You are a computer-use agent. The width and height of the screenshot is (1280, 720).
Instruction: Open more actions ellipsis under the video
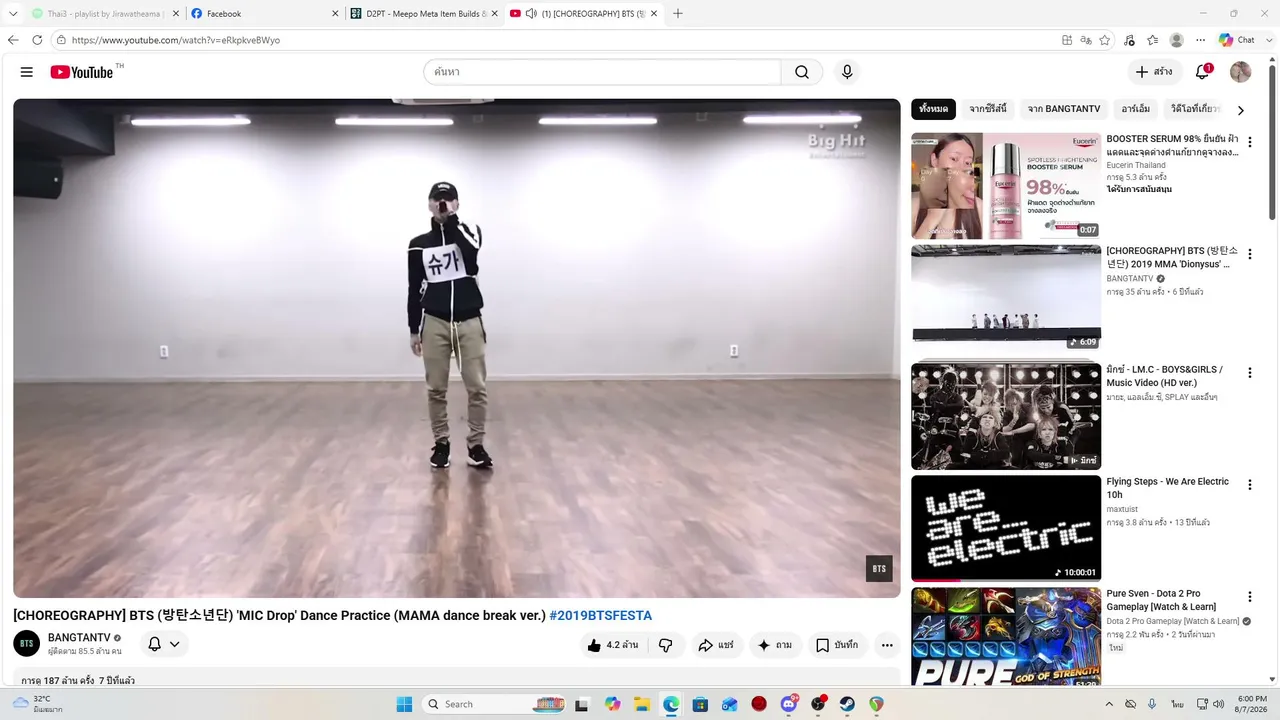887,645
